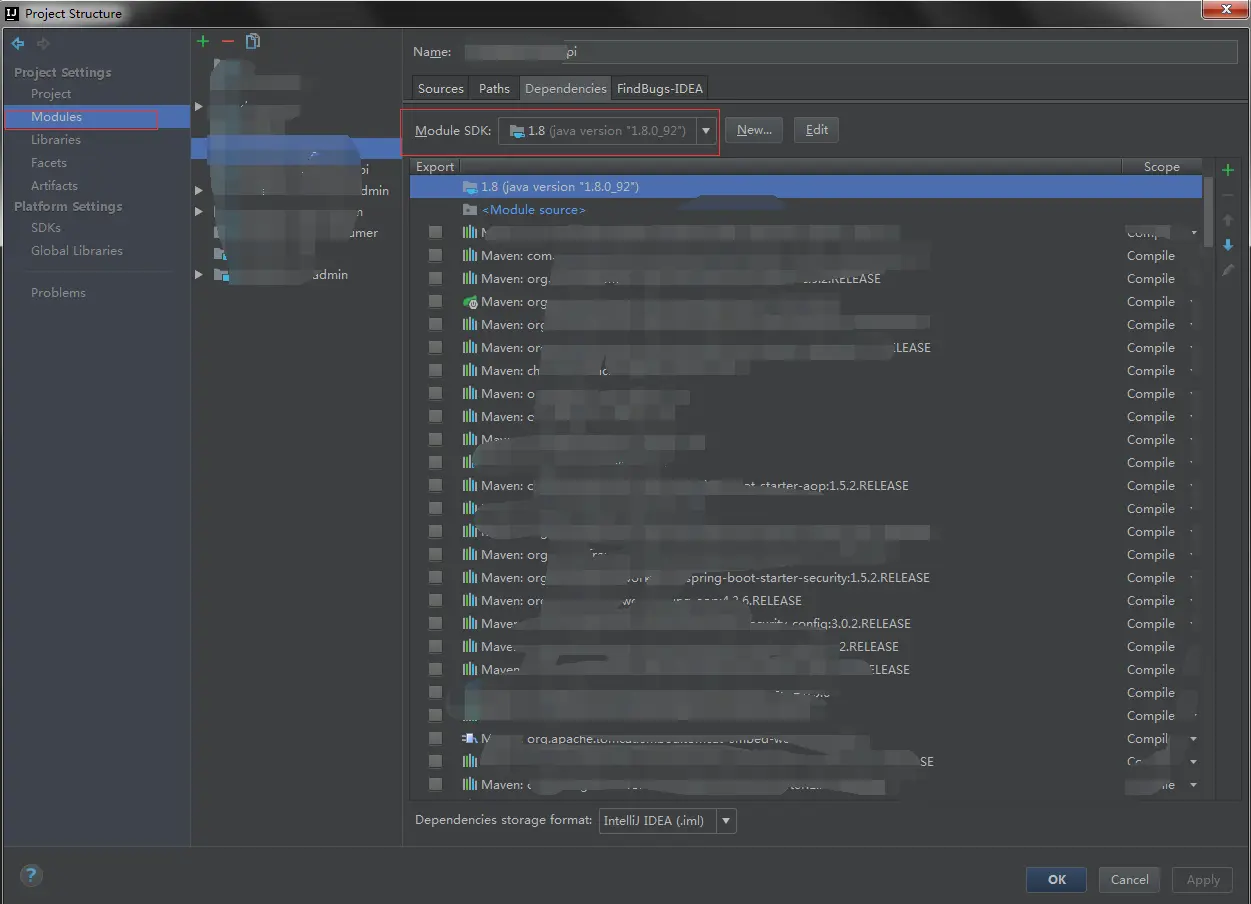Select Project in Project Settings
The height and width of the screenshot is (904, 1251).
[x=51, y=94]
